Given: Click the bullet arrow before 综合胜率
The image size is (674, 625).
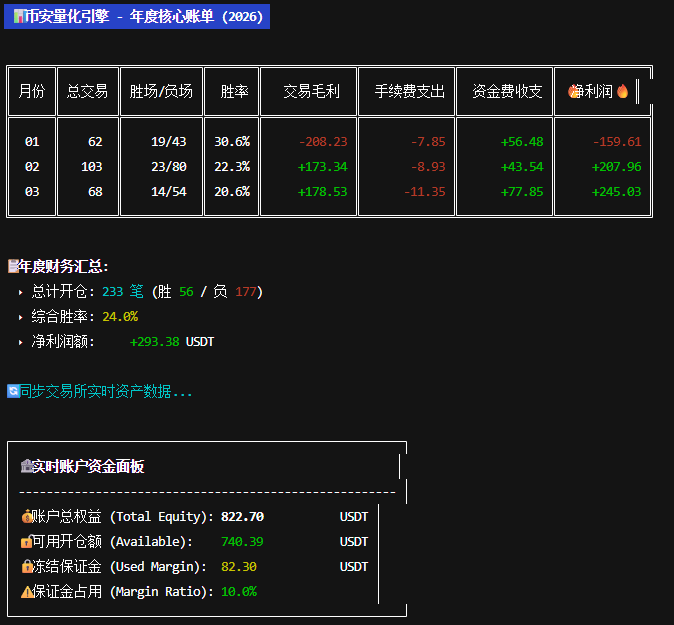Looking at the screenshot, I should [x=20, y=317].
